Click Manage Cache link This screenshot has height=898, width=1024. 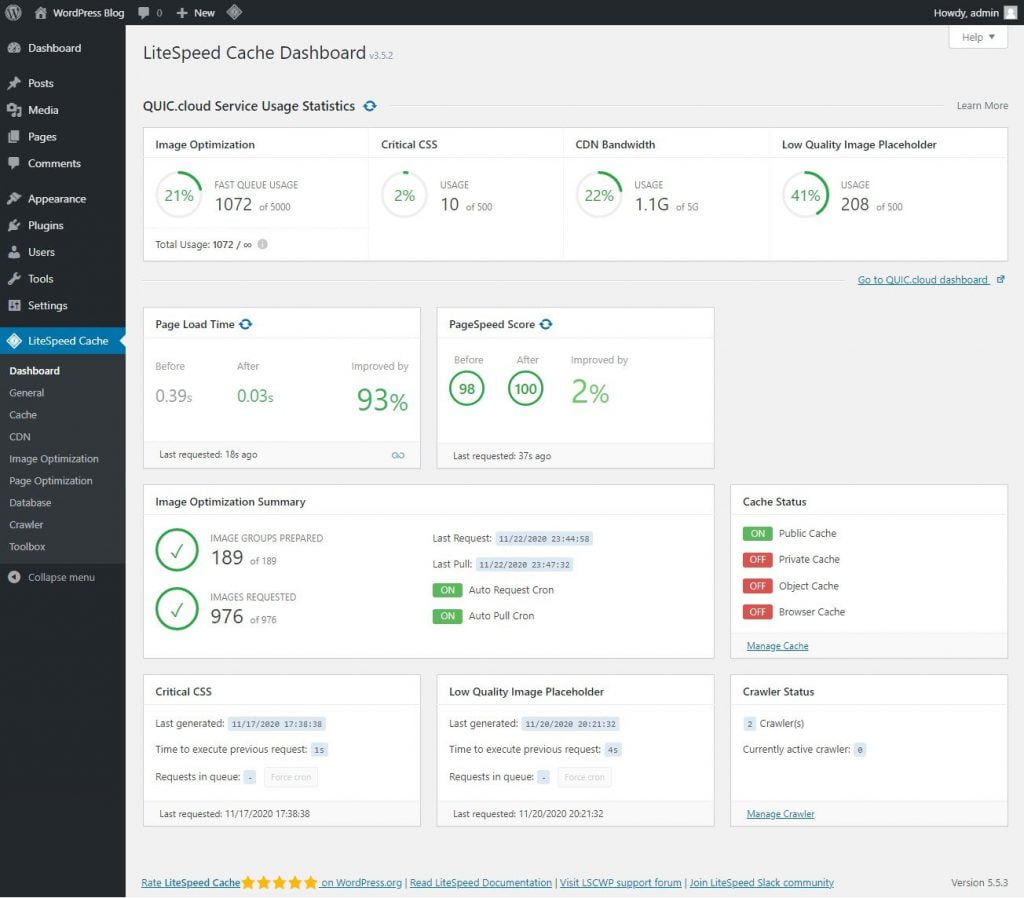point(777,646)
